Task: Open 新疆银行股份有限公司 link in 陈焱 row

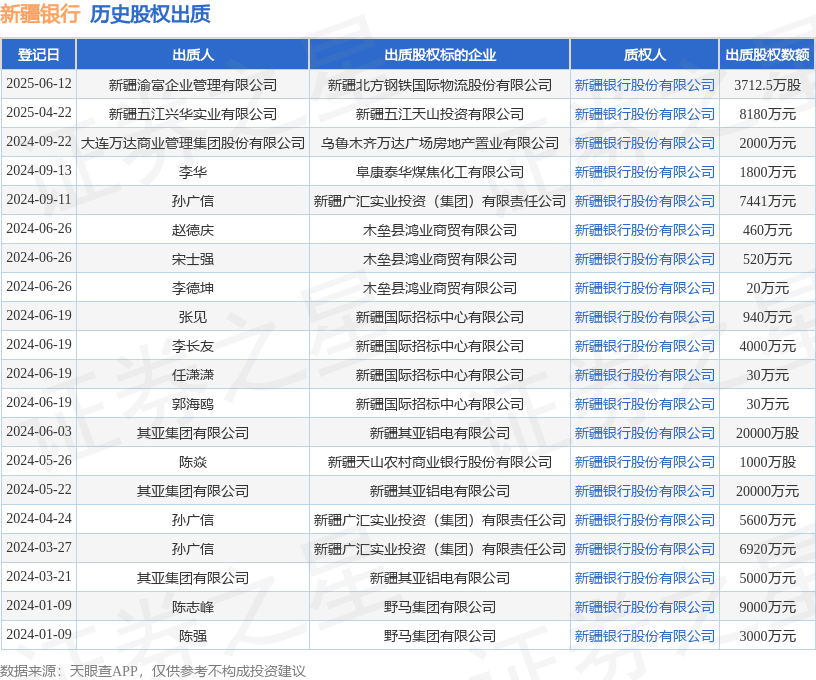Action: 645,462
